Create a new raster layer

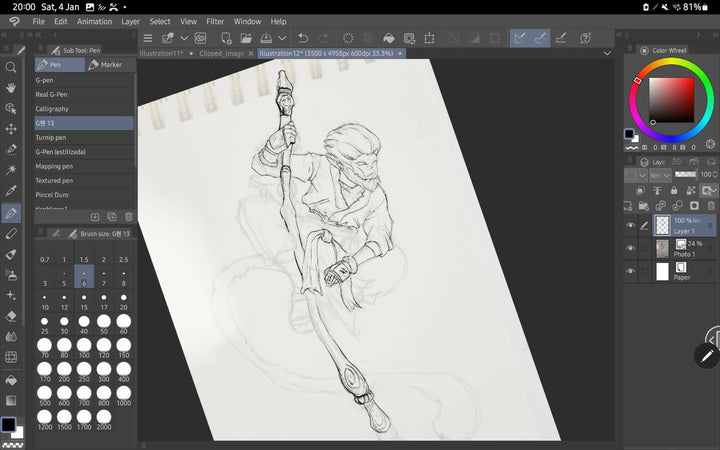point(628,206)
